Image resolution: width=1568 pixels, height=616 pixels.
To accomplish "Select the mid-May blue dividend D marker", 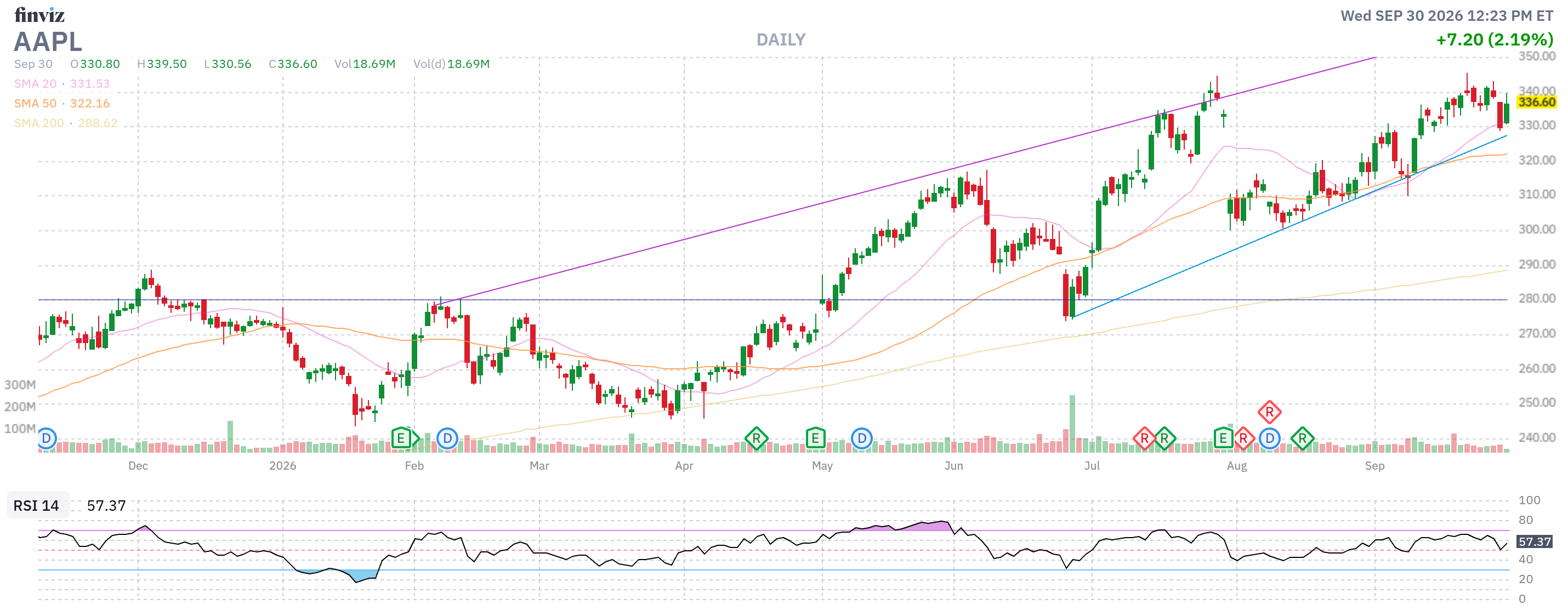I will 862,438.
